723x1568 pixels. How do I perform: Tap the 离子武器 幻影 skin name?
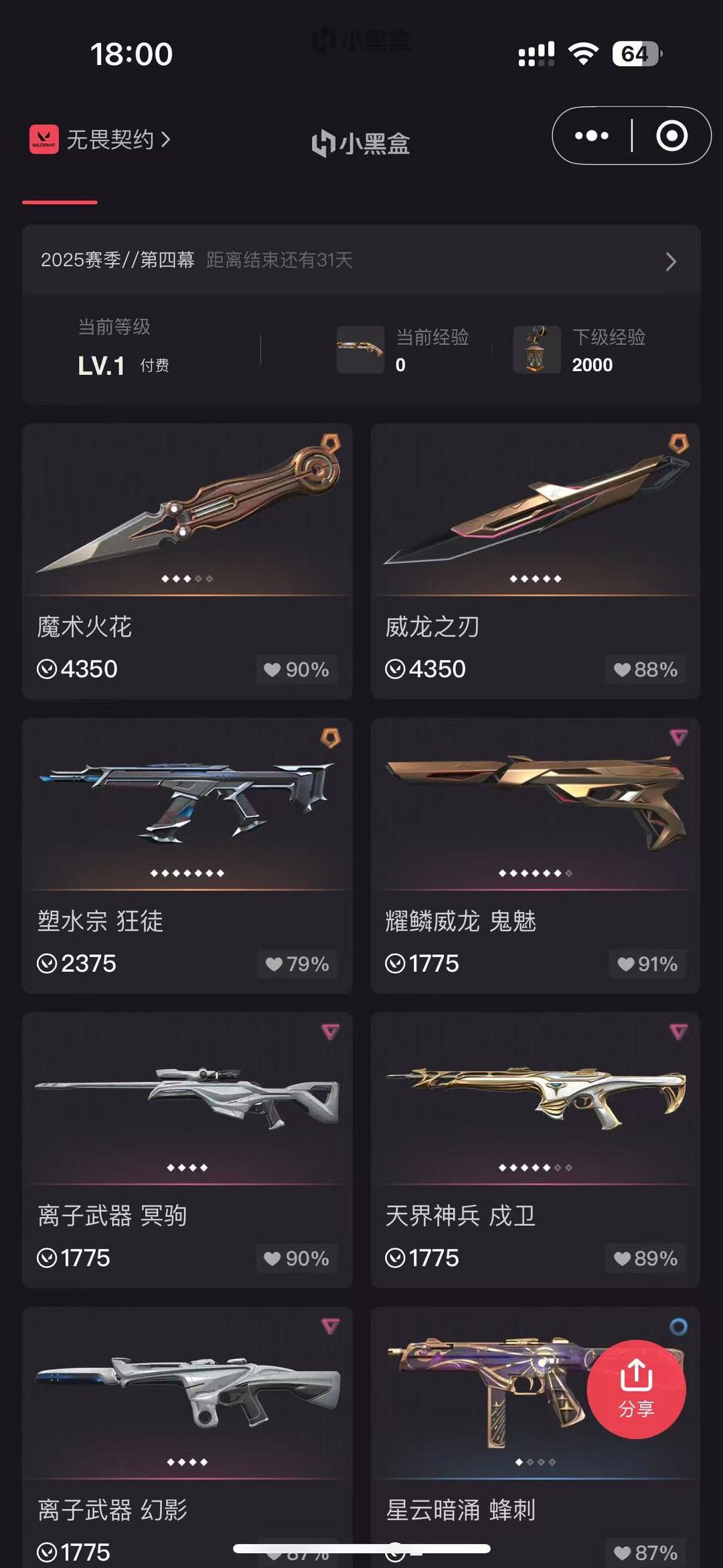tap(112, 1510)
